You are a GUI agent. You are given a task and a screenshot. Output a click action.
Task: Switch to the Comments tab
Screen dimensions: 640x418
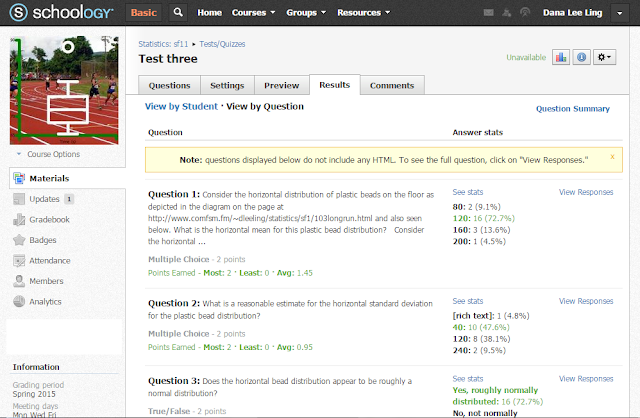(392, 85)
